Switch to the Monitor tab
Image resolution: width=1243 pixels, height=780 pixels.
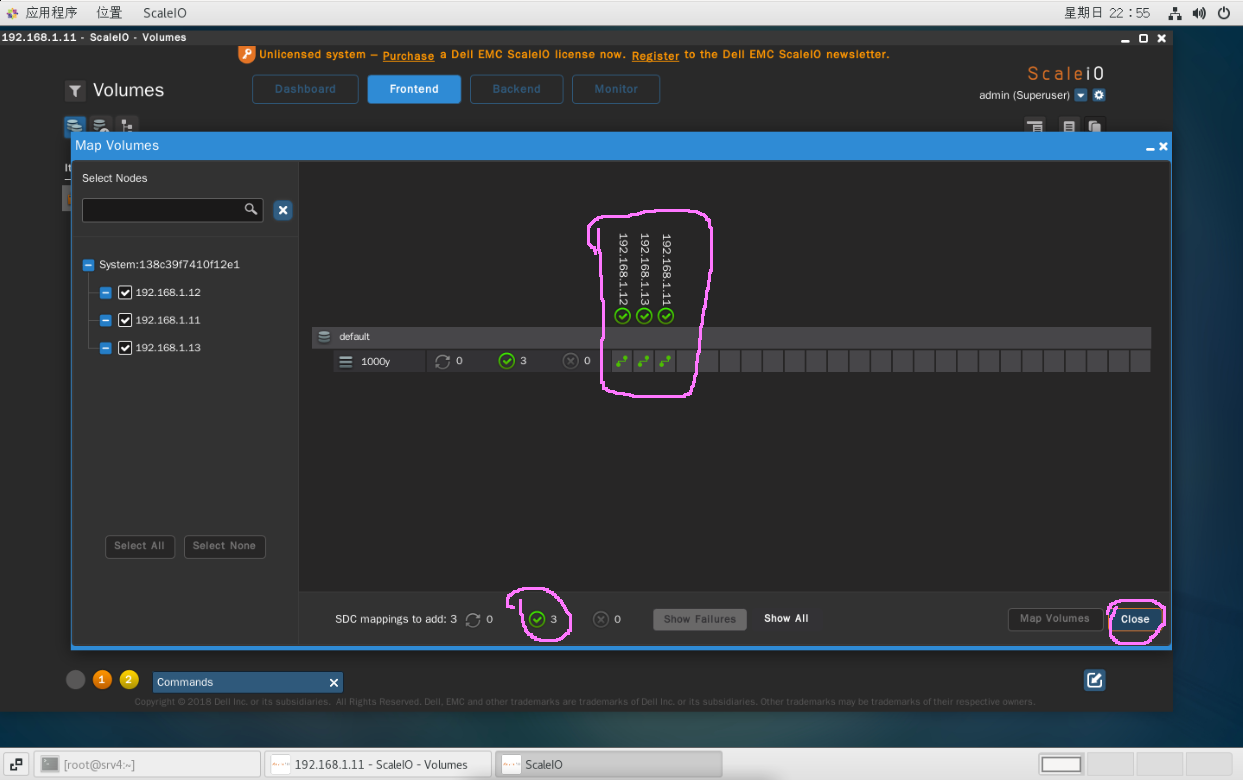(x=616, y=89)
